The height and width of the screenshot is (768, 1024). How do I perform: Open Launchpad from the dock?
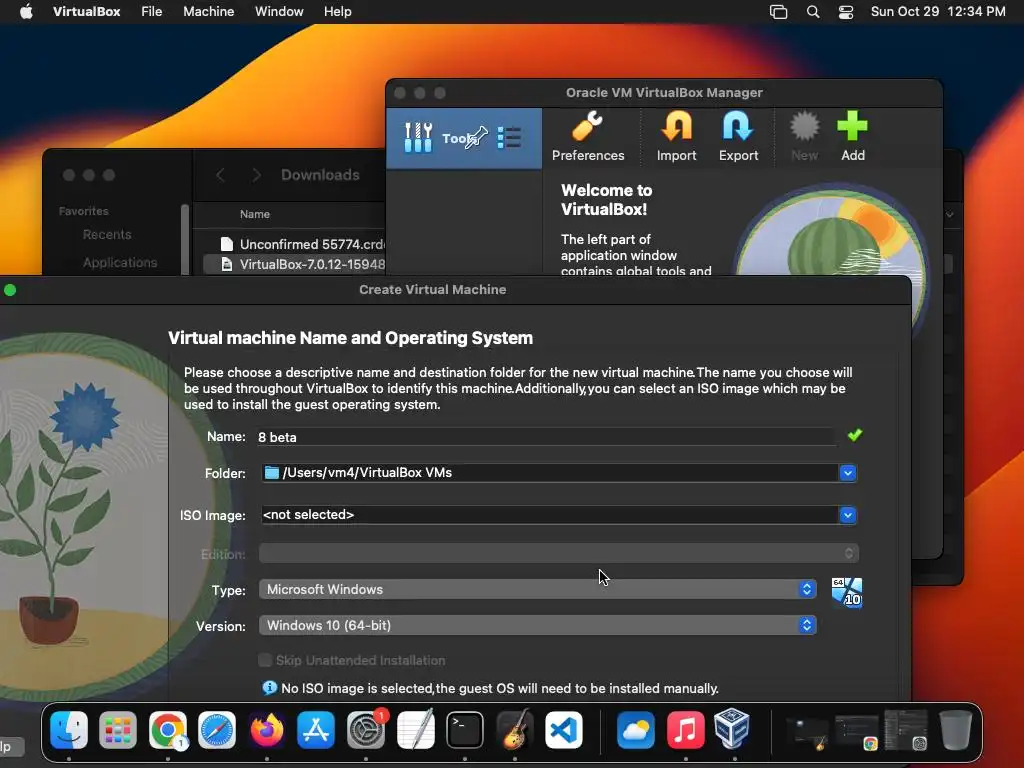tap(118, 729)
